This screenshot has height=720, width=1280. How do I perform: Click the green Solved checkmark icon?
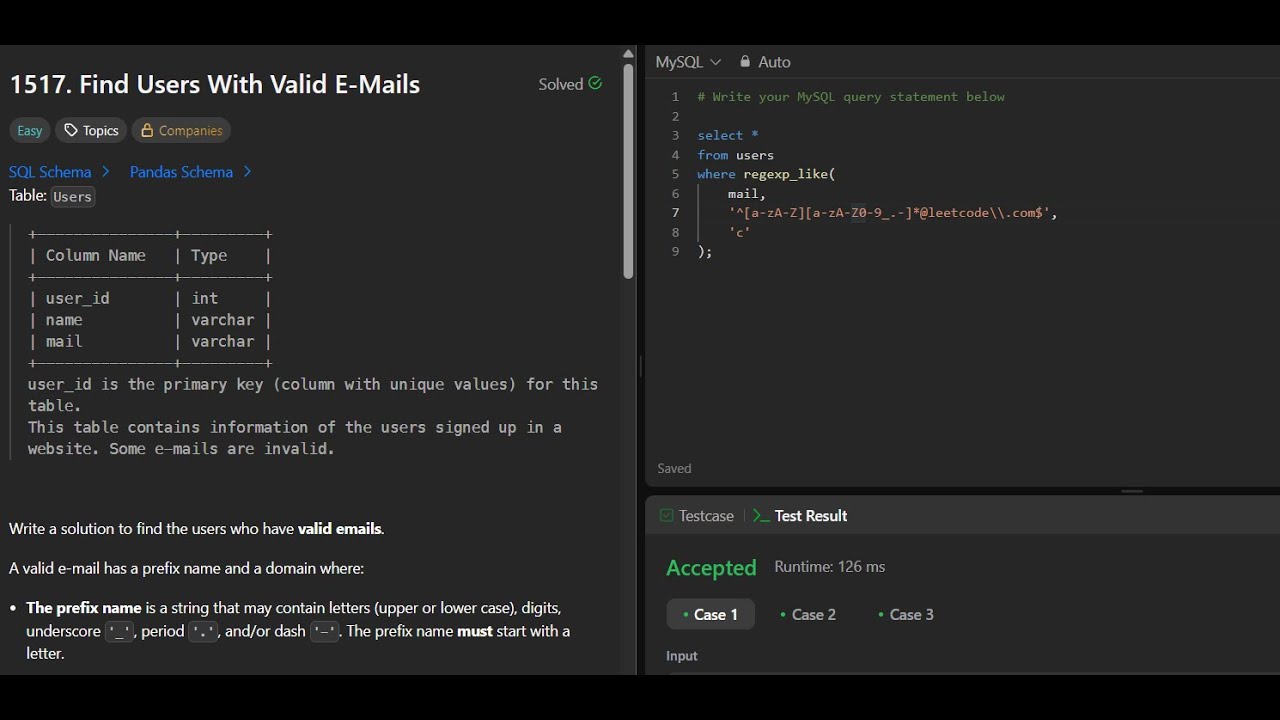(x=595, y=83)
